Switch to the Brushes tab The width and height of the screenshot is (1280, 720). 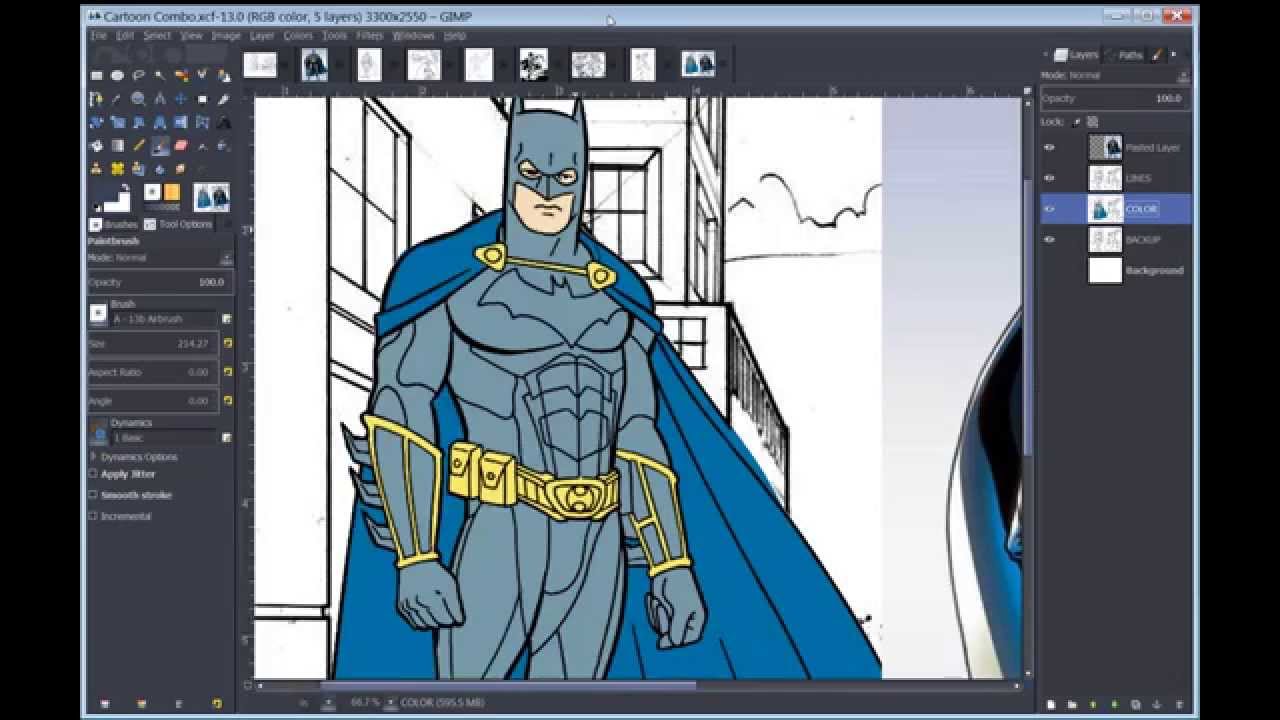[114, 224]
